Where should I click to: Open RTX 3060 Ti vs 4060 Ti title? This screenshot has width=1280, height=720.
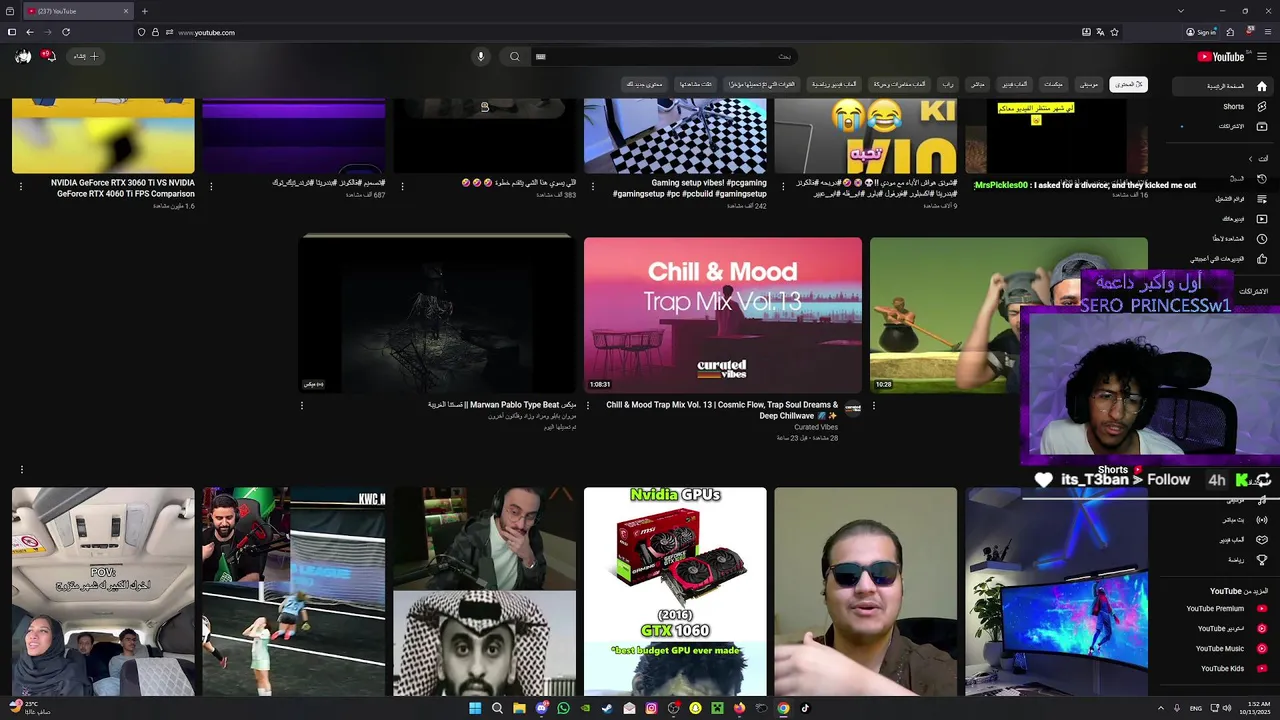tap(123, 189)
